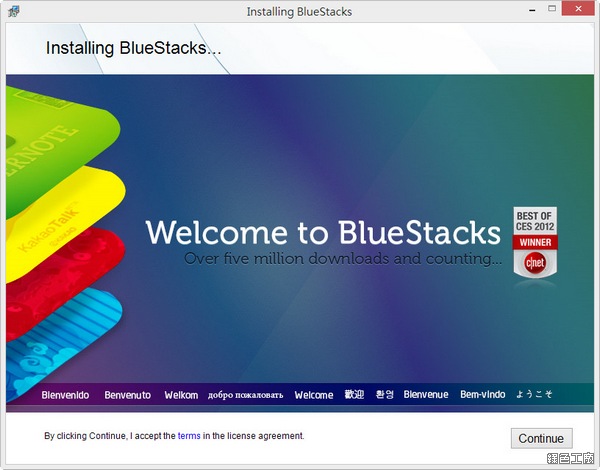Click the Best of CES 2012 Winner badge
Screen dimensions: 600x470
[535, 243]
